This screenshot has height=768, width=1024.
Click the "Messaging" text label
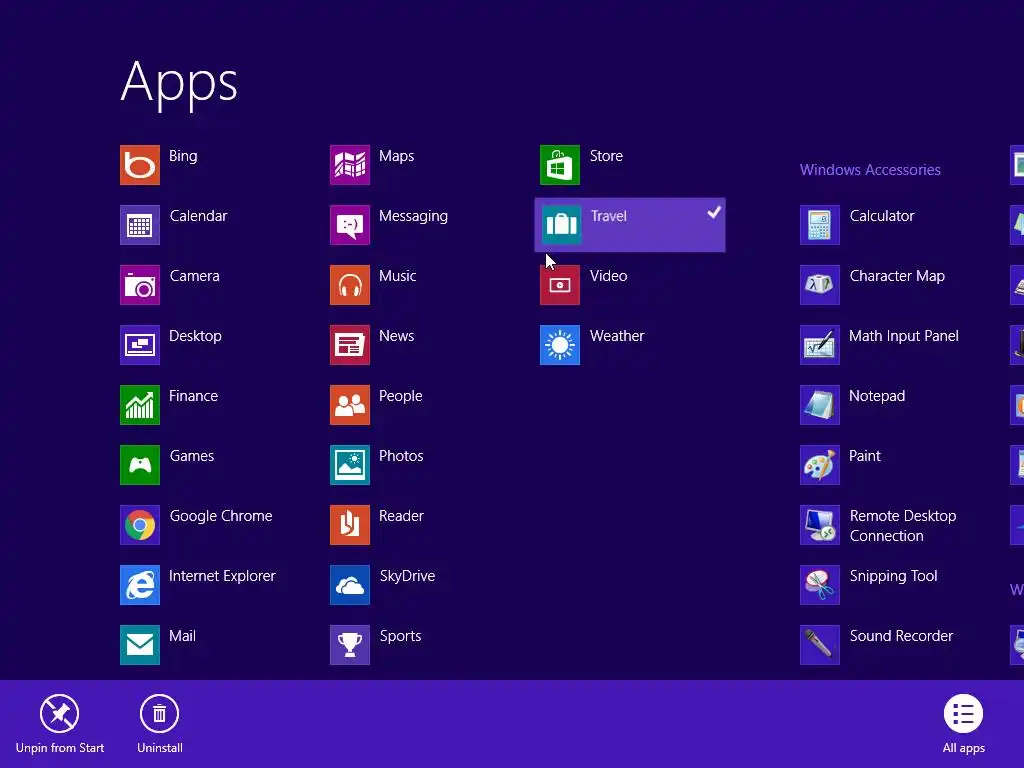coord(413,217)
